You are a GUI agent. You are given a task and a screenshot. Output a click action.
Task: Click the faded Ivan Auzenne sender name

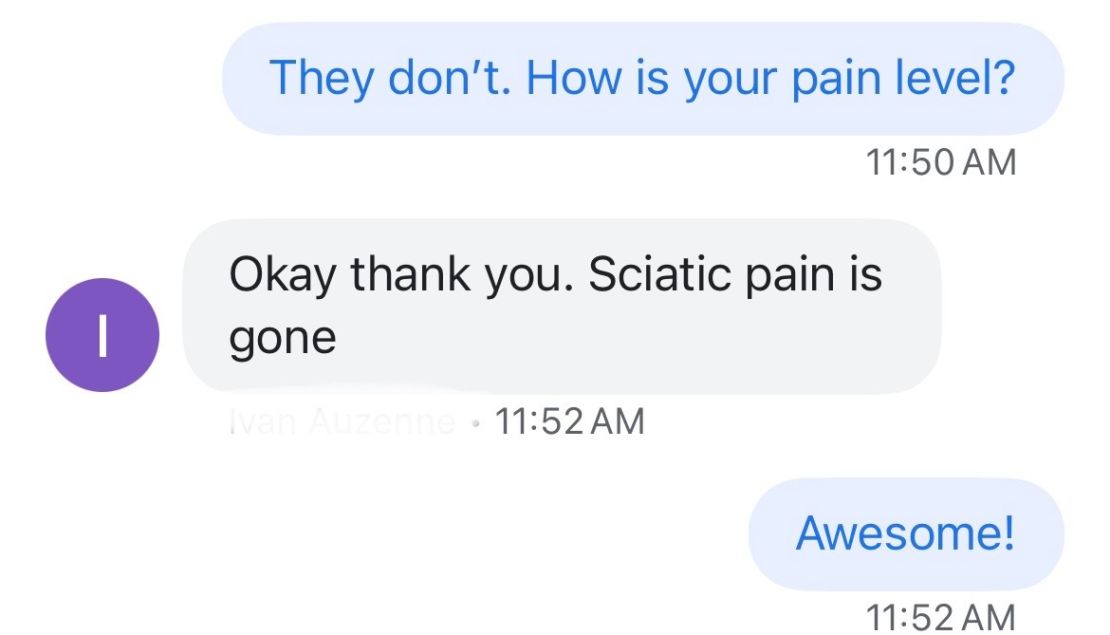coord(341,422)
